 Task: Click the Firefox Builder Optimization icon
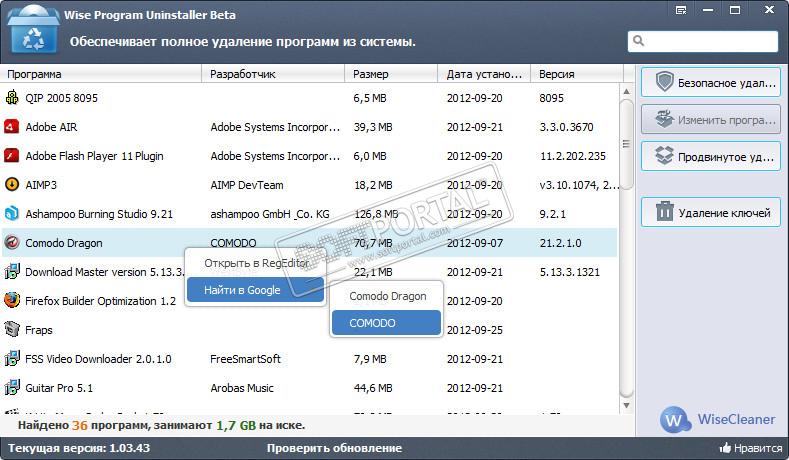12,300
